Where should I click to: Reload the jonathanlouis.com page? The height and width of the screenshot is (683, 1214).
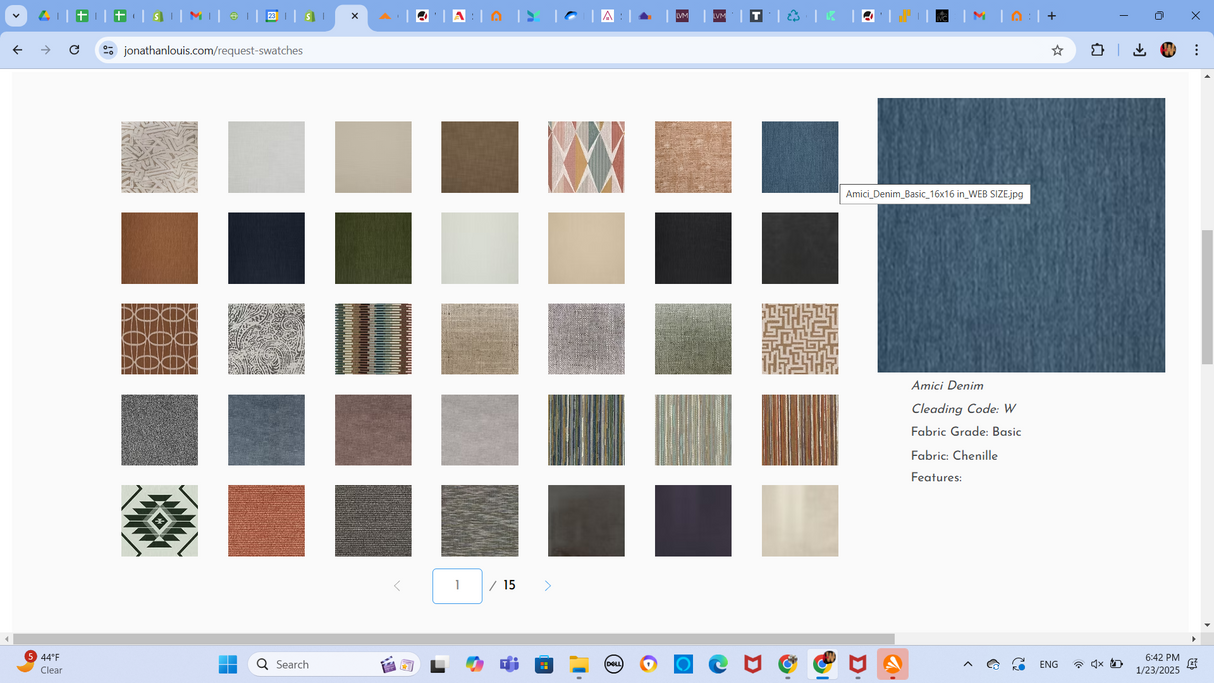click(x=74, y=50)
